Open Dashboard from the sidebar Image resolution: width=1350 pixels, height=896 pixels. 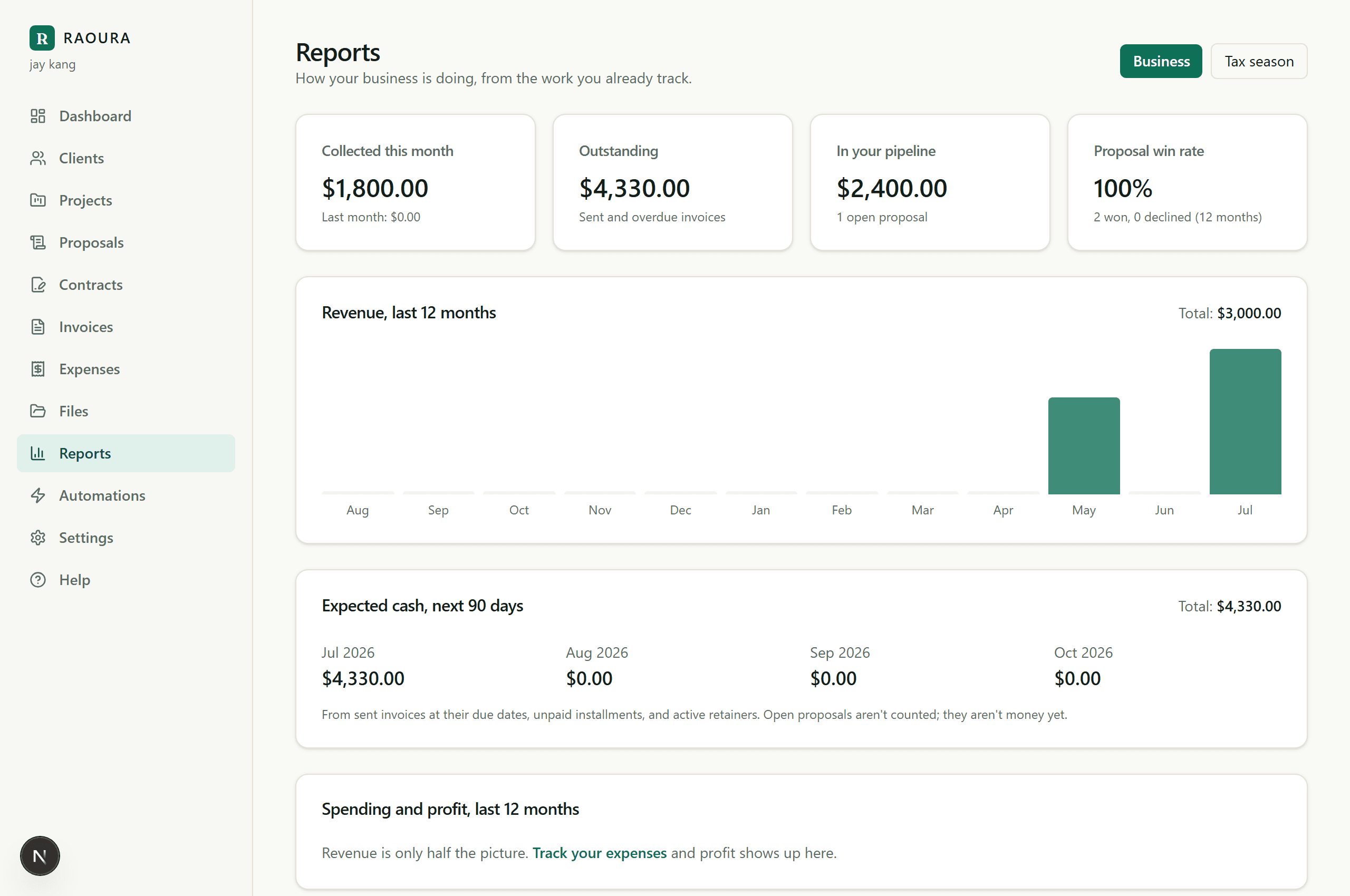click(126, 116)
